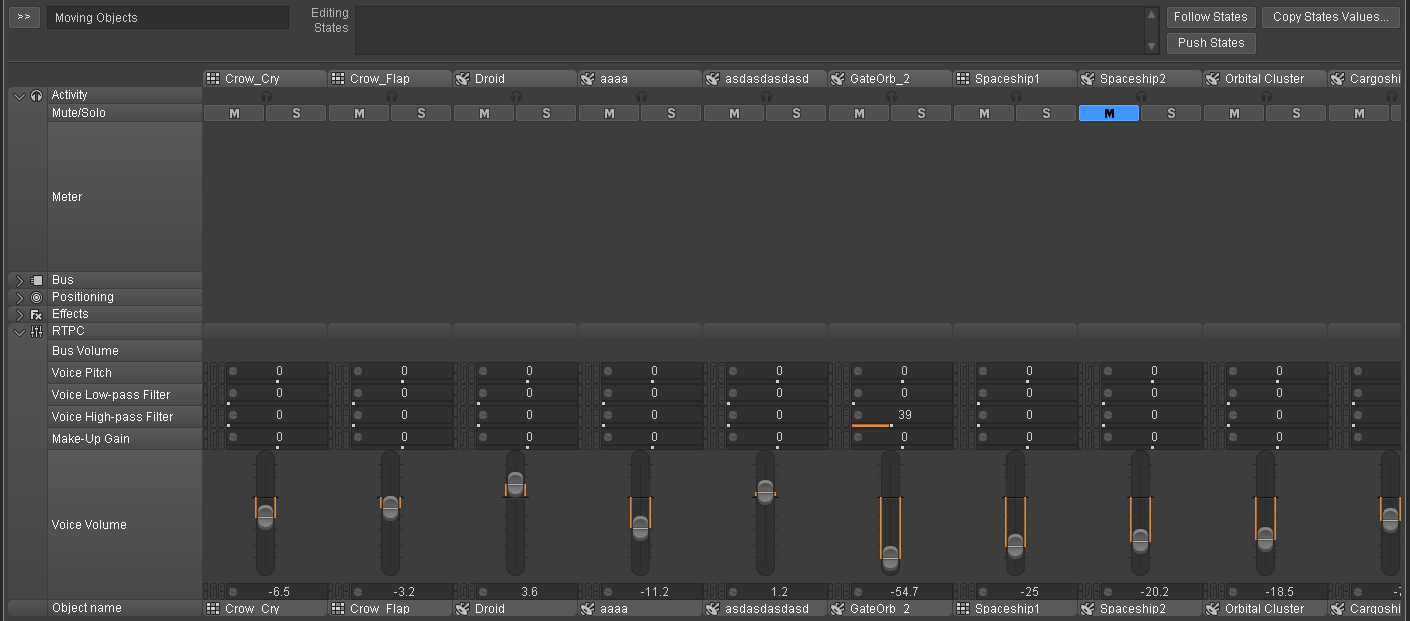The image size is (1410, 621).
Task: Collapse the RTPC section
Action: [x=19, y=331]
